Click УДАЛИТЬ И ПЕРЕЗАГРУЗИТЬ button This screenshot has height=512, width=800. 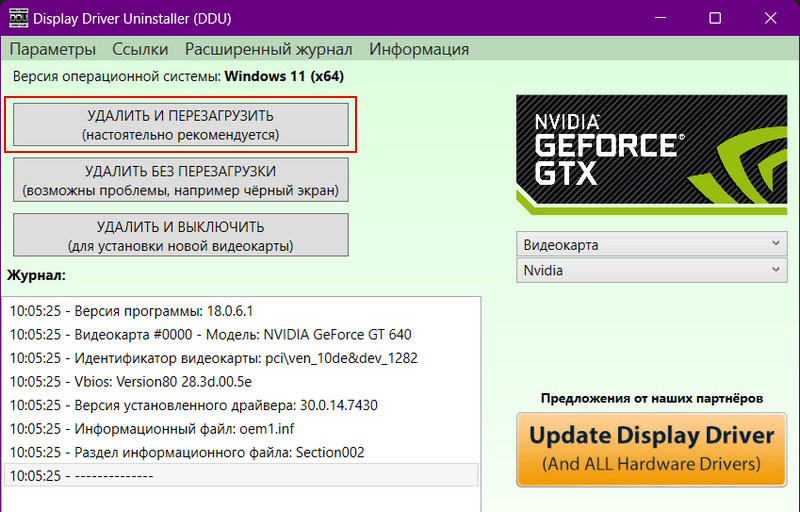pos(181,125)
